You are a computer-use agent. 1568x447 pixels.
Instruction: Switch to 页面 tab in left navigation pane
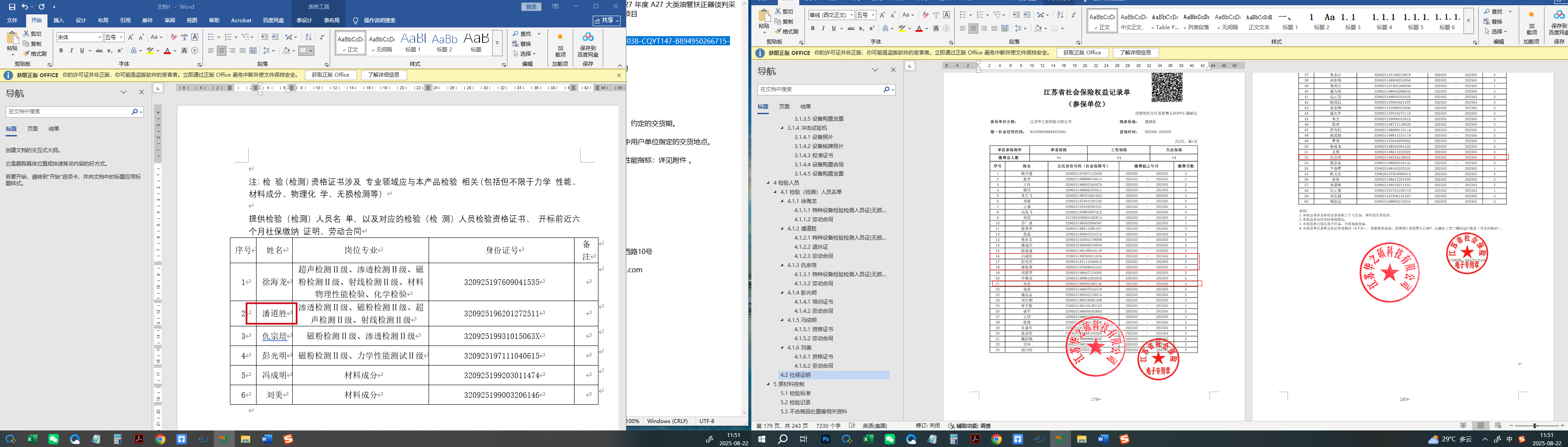click(32, 129)
